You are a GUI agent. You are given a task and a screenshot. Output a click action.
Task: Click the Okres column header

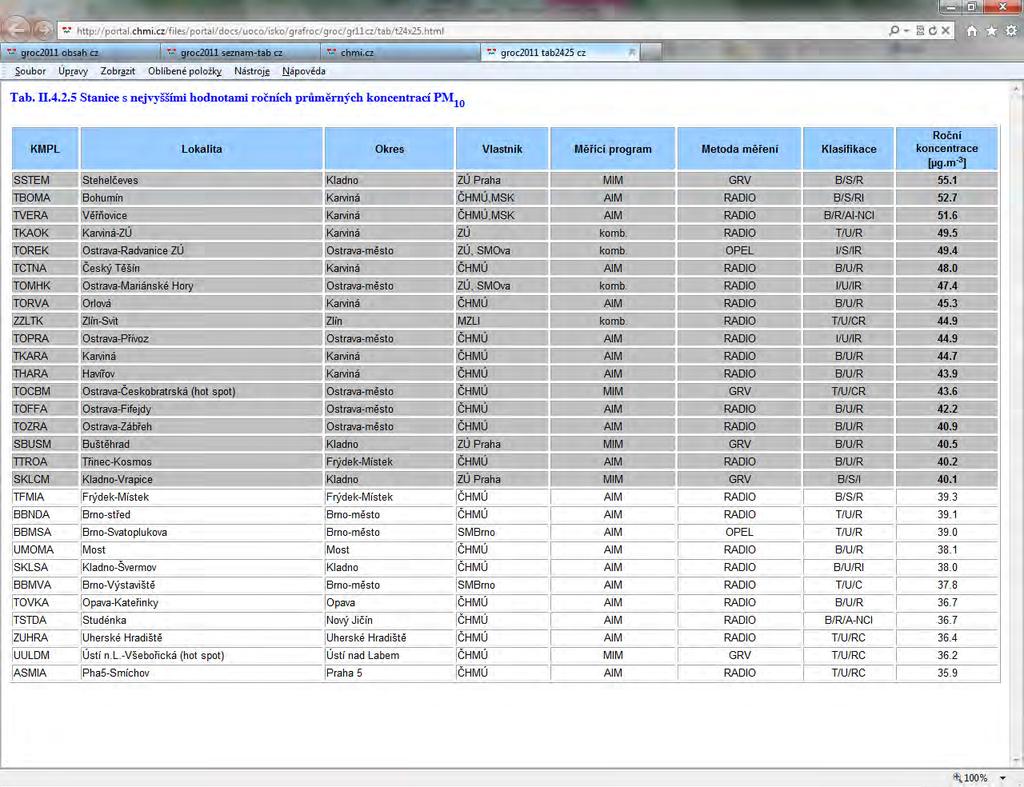click(389, 149)
